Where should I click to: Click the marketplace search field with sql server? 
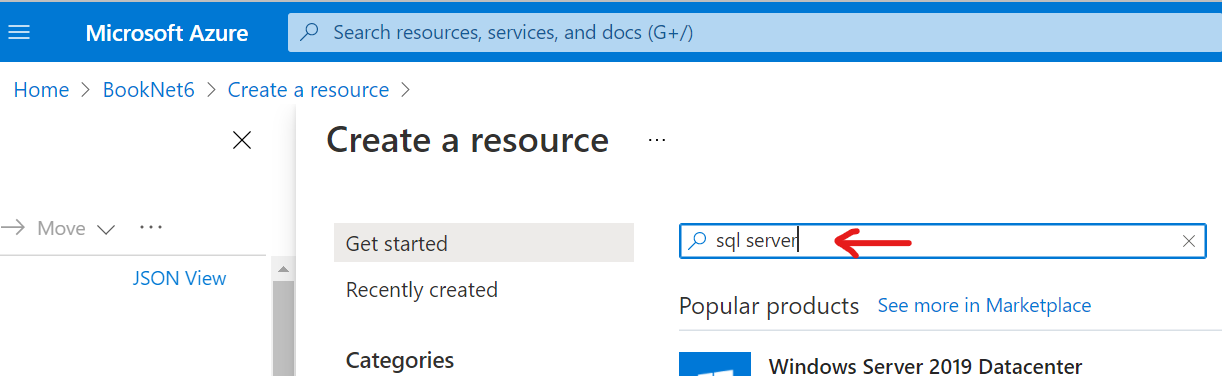click(x=942, y=241)
